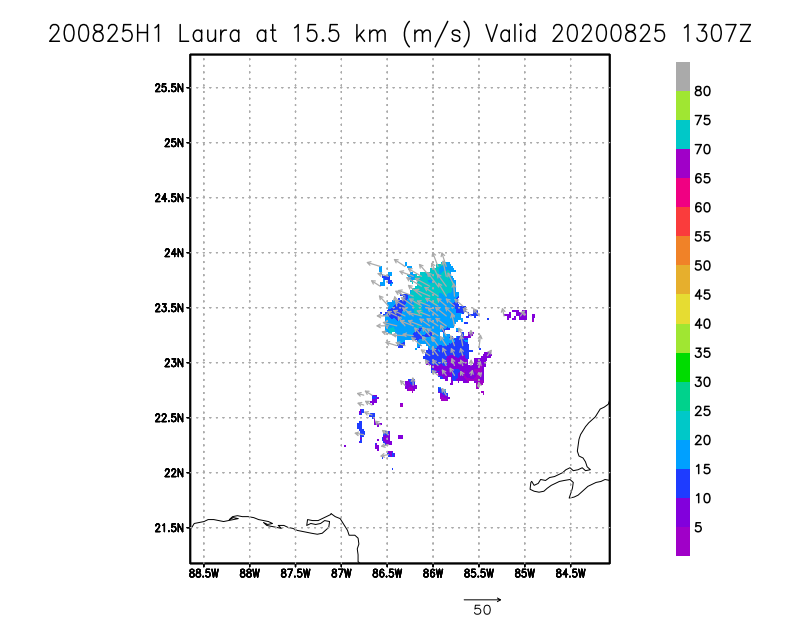Click the colorbar segment between 25 and 30

click(x=683, y=397)
